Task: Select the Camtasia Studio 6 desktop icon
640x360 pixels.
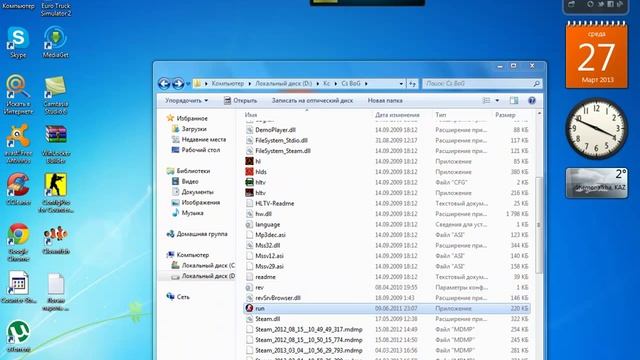Action: (x=56, y=95)
